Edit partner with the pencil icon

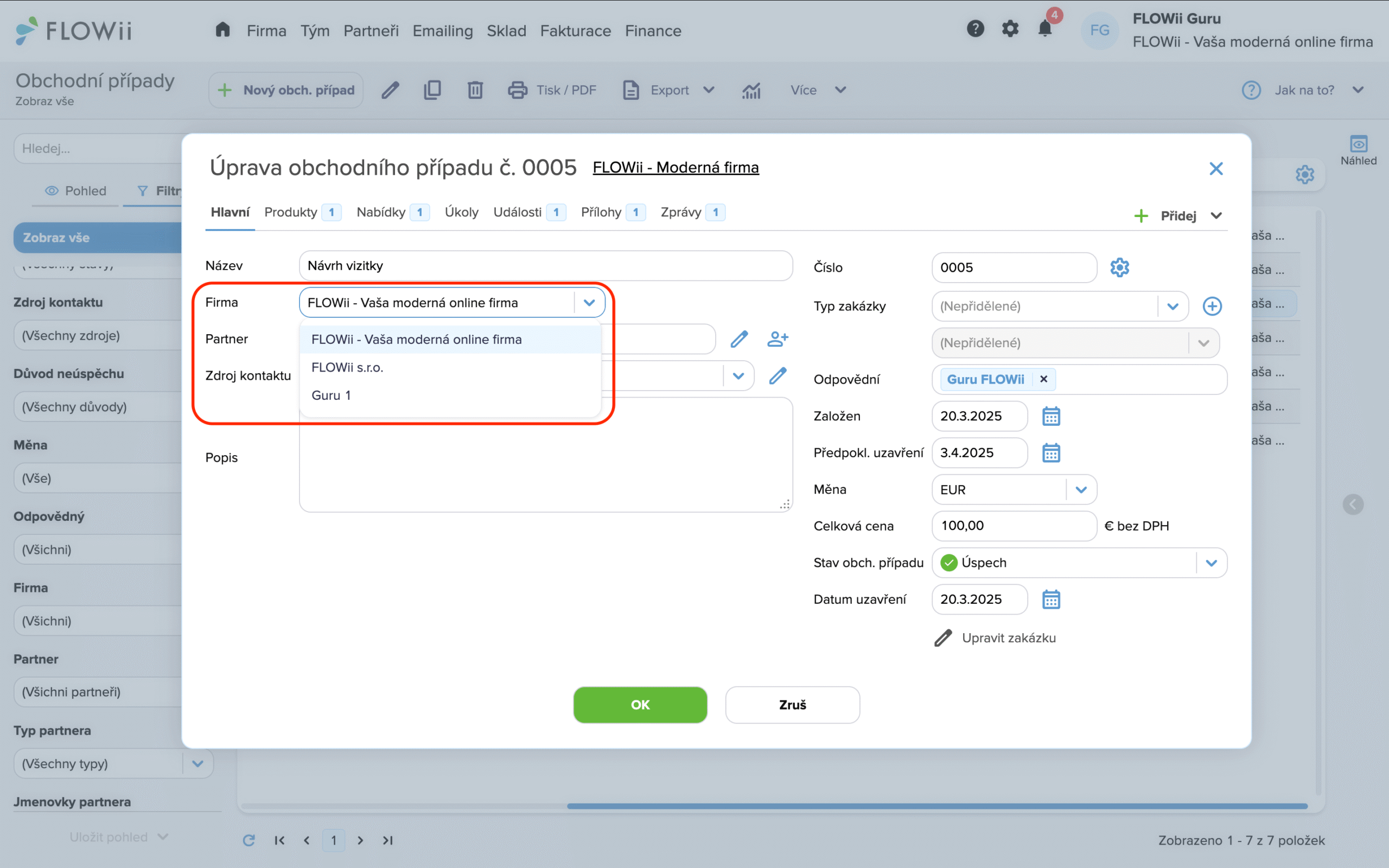[x=740, y=339]
